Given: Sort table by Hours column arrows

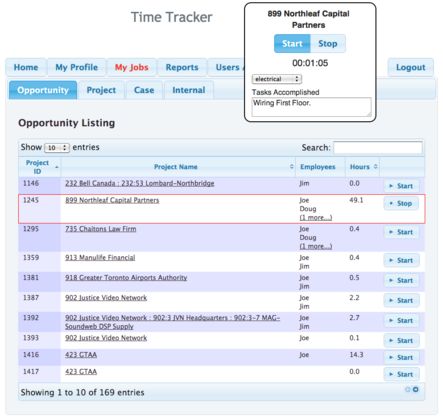Looking at the screenshot, I should (x=376, y=167).
